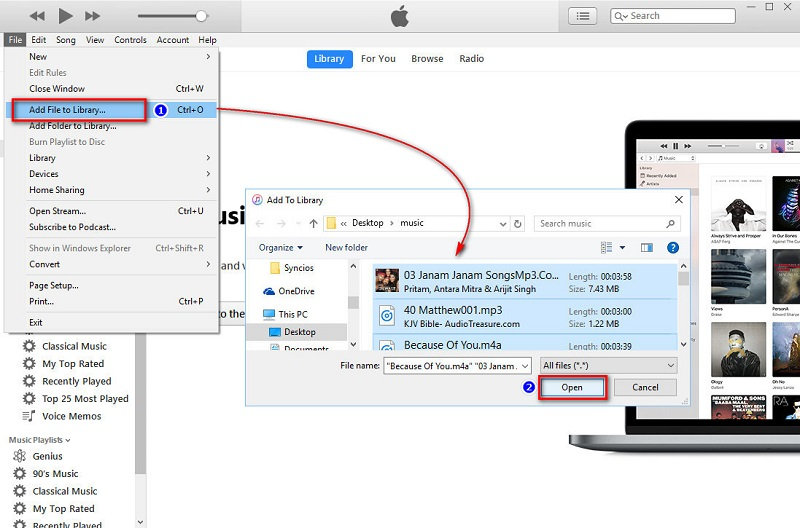The height and width of the screenshot is (528, 800).
Task: Expand the Devices submenu
Action: [x=112, y=174]
